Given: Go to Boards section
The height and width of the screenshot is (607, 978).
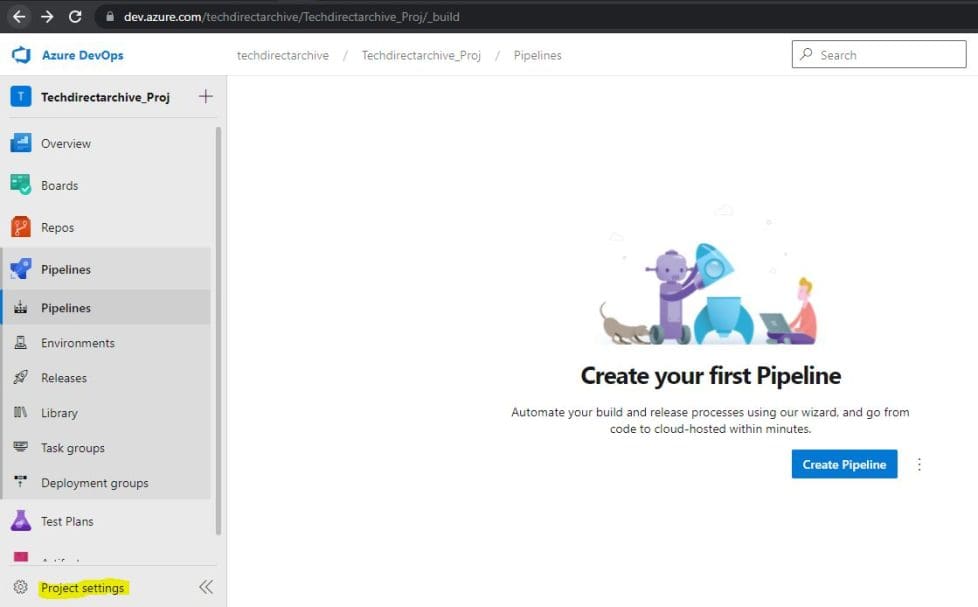Looking at the screenshot, I should (x=59, y=185).
